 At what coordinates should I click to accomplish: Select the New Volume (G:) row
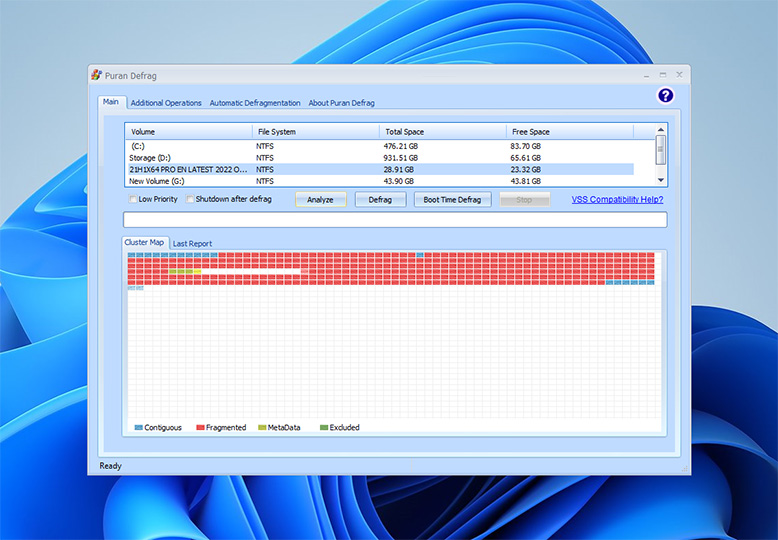[x=381, y=181]
